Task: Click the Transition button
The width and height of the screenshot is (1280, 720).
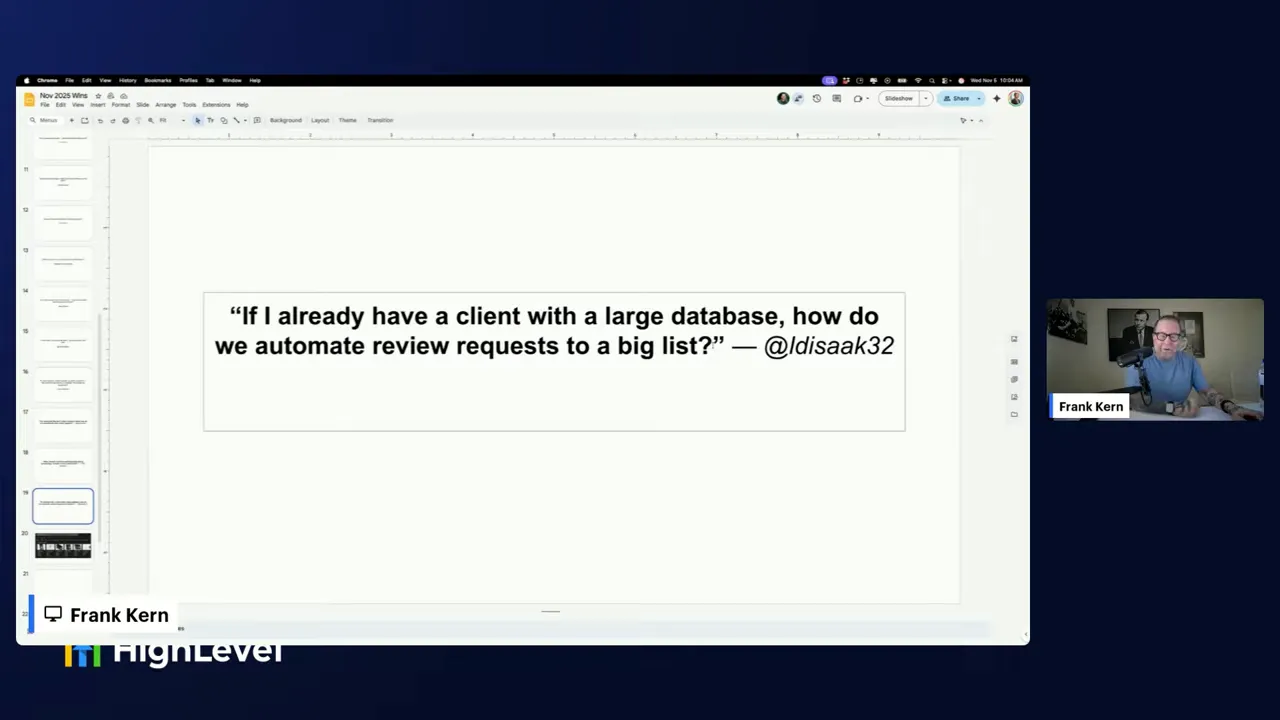Action: coord(380,120)
